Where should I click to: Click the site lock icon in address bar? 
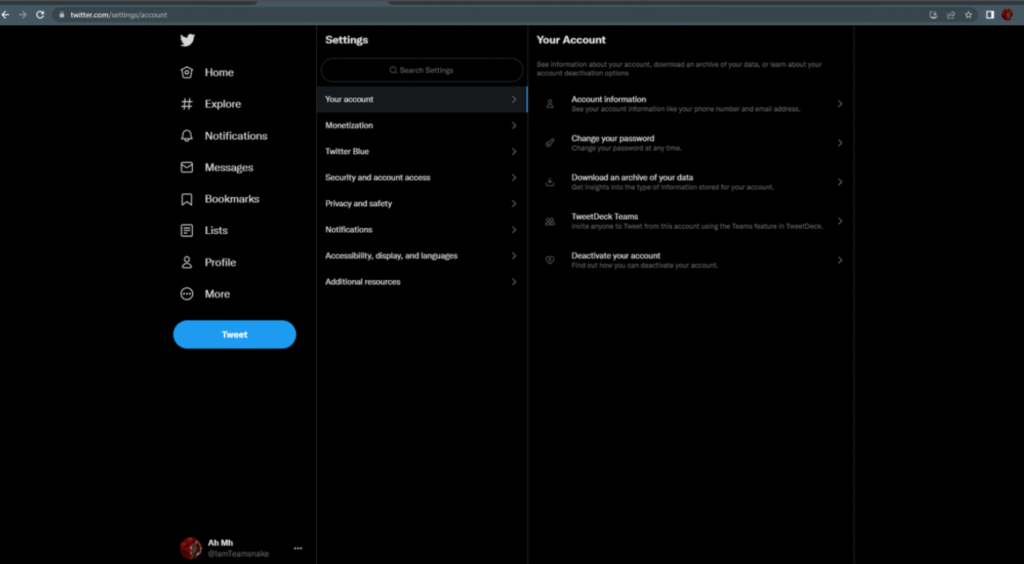pyautogui.click(x=61, y=14)
